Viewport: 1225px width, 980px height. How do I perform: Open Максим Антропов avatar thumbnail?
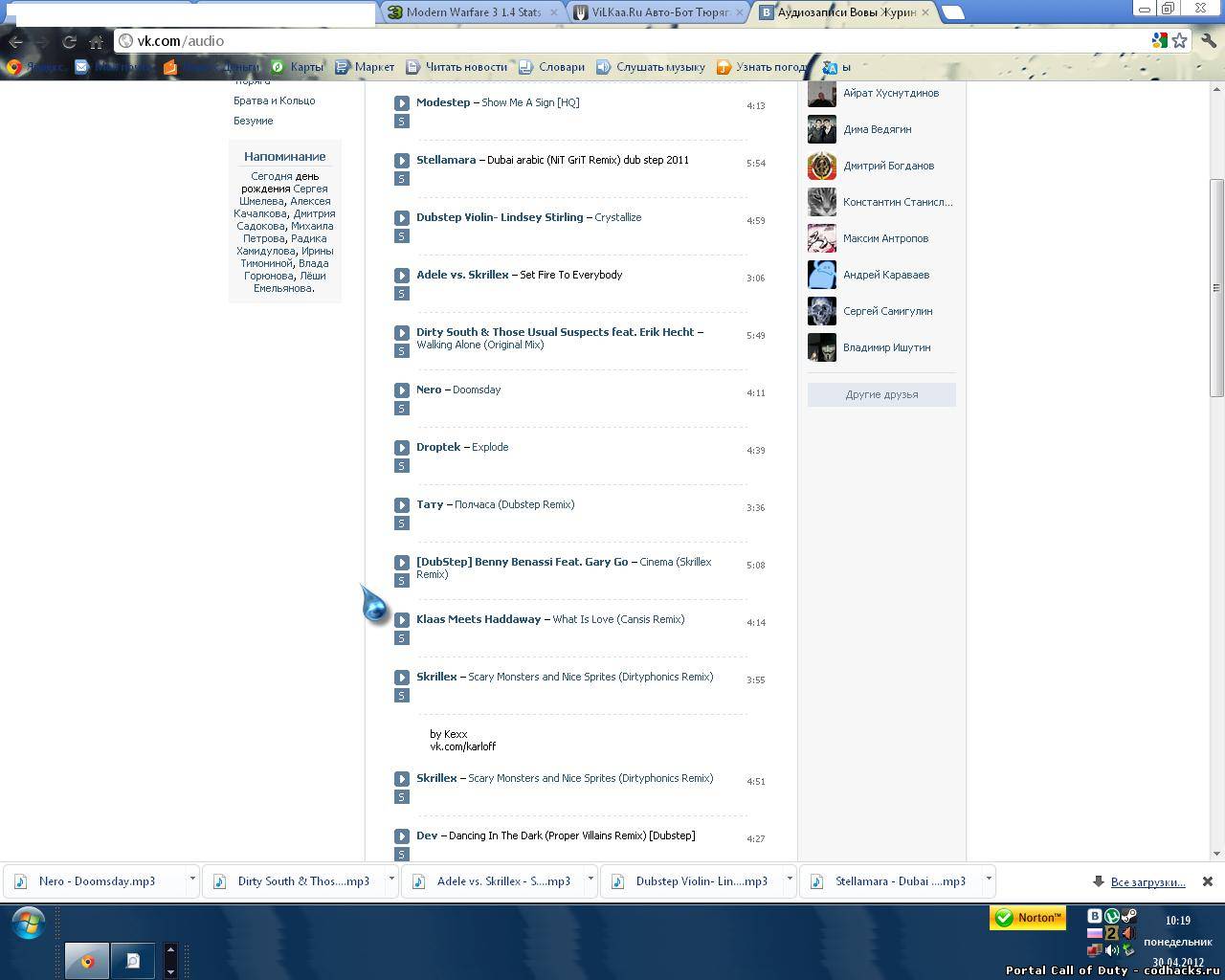pyautogui.click(x=822, y=238)
